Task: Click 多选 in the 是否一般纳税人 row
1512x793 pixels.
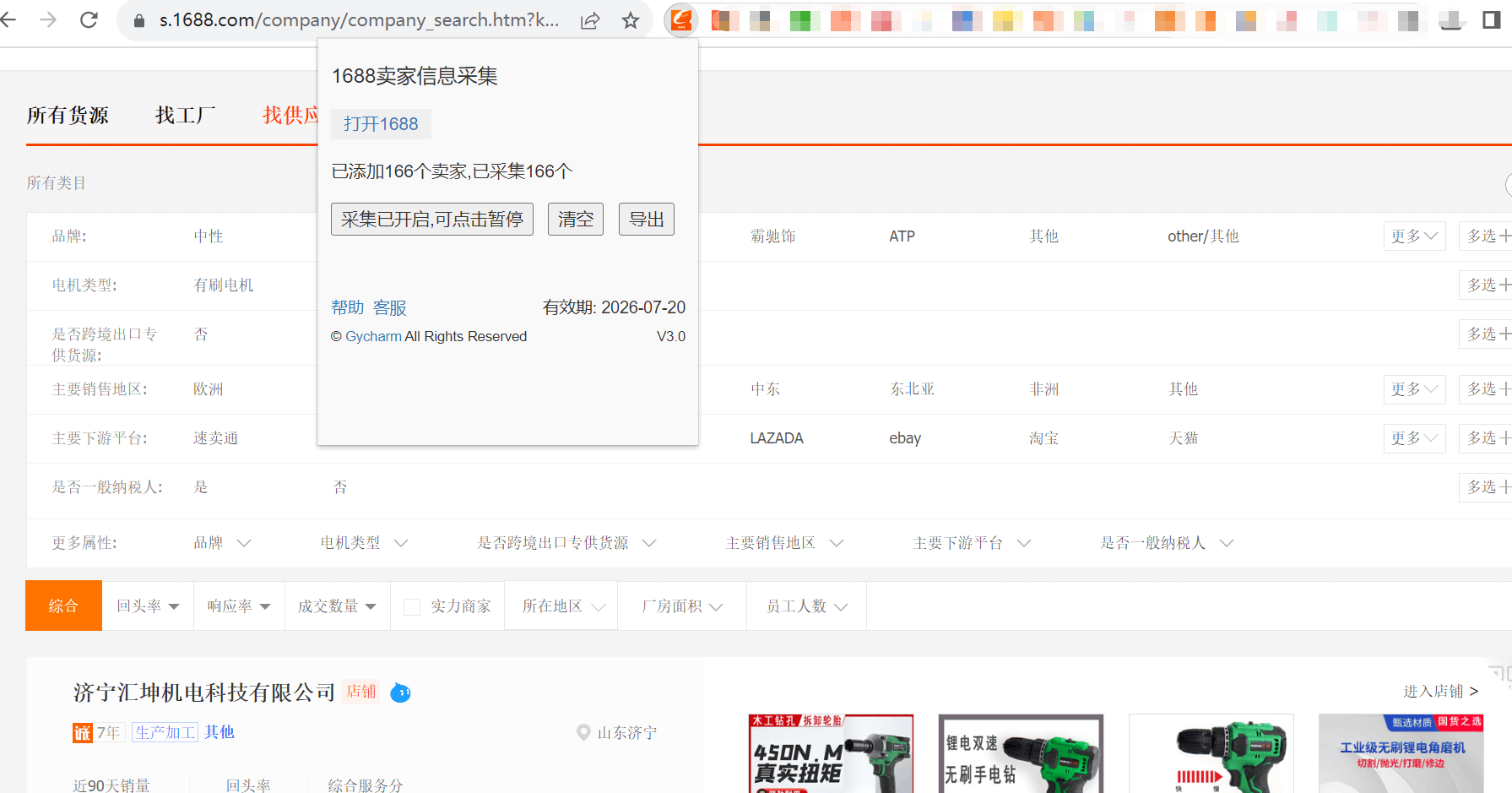Action: (1486, 487)
